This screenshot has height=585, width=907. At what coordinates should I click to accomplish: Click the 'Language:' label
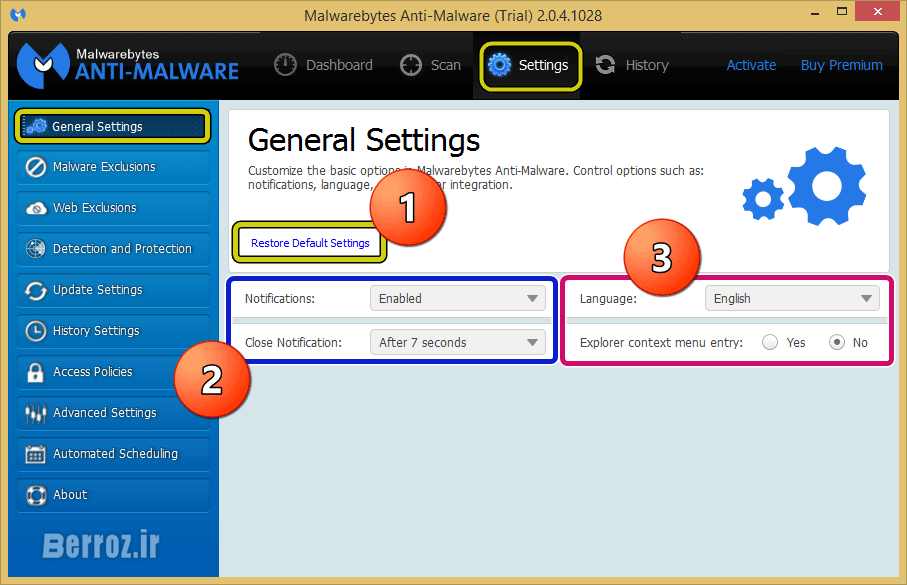click(608, 299)
